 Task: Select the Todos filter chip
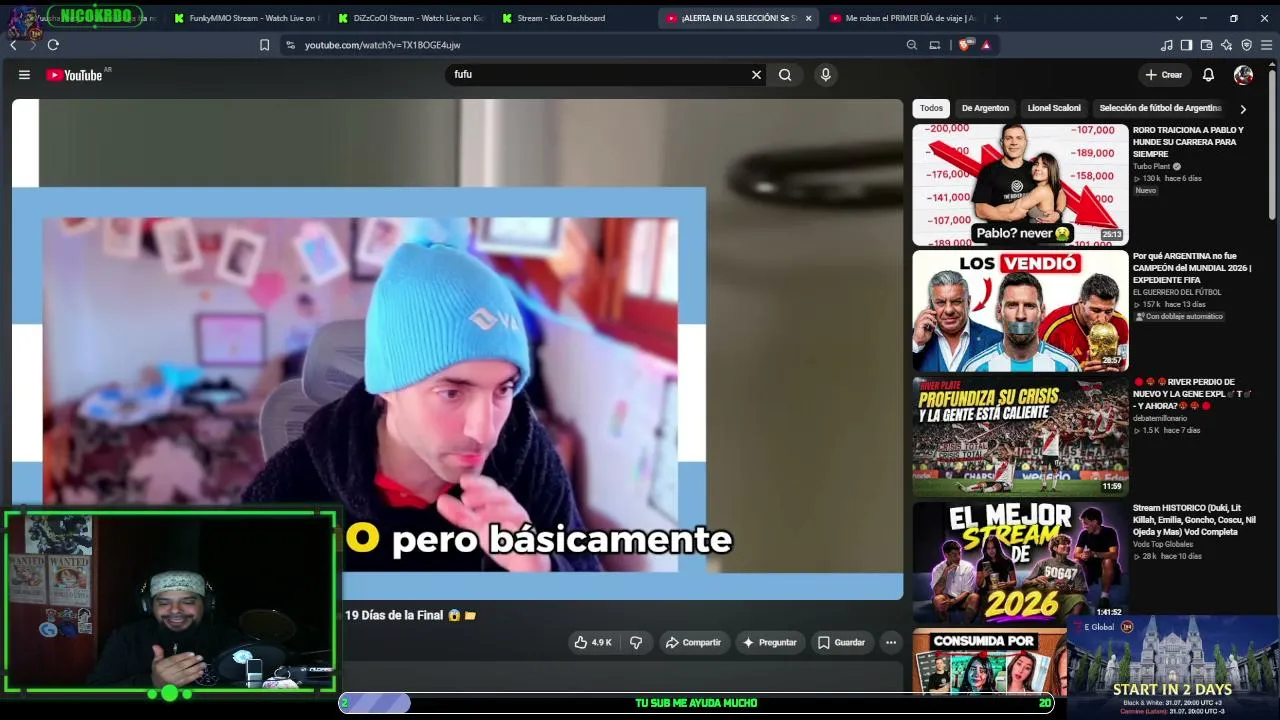pos(931,108)
